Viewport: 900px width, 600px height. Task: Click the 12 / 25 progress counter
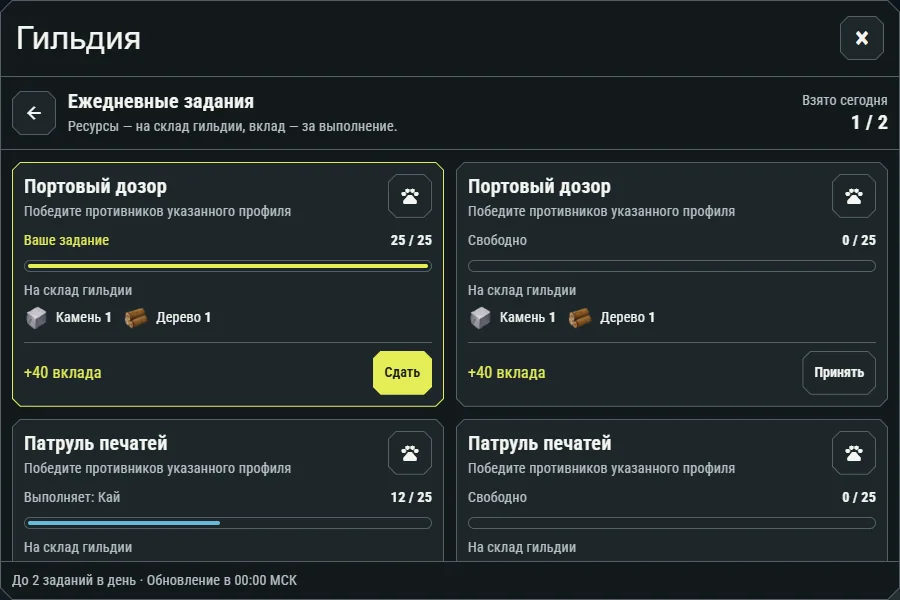point(411,497)
